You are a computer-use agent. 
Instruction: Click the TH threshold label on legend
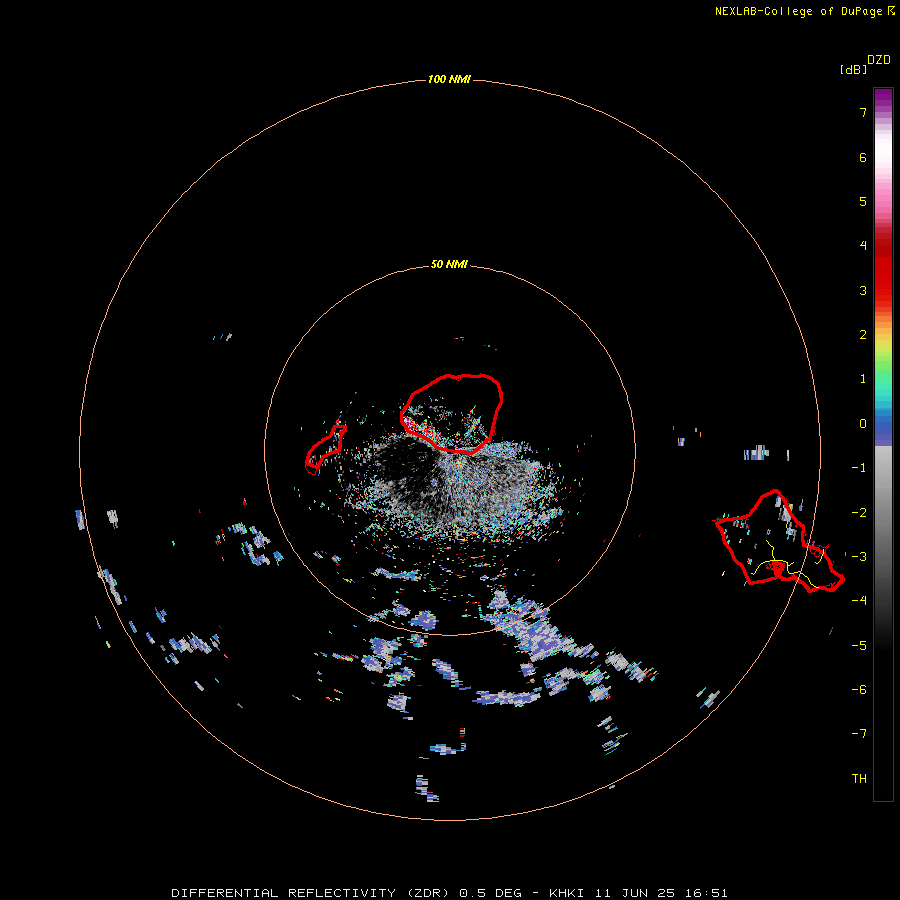coord(859,778)
